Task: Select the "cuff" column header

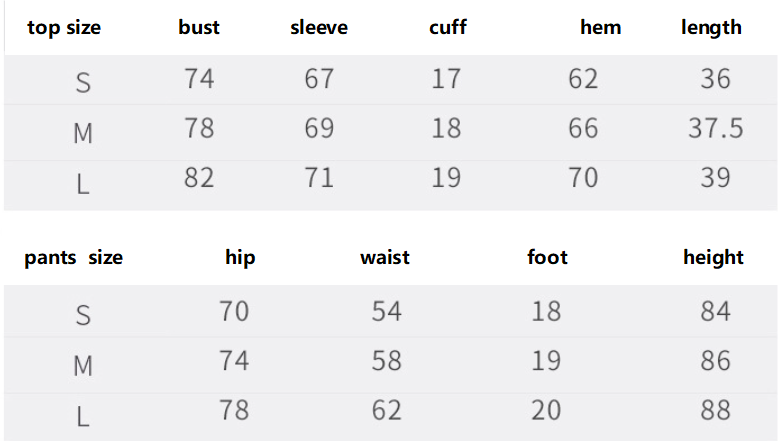Action: [448, 28]
